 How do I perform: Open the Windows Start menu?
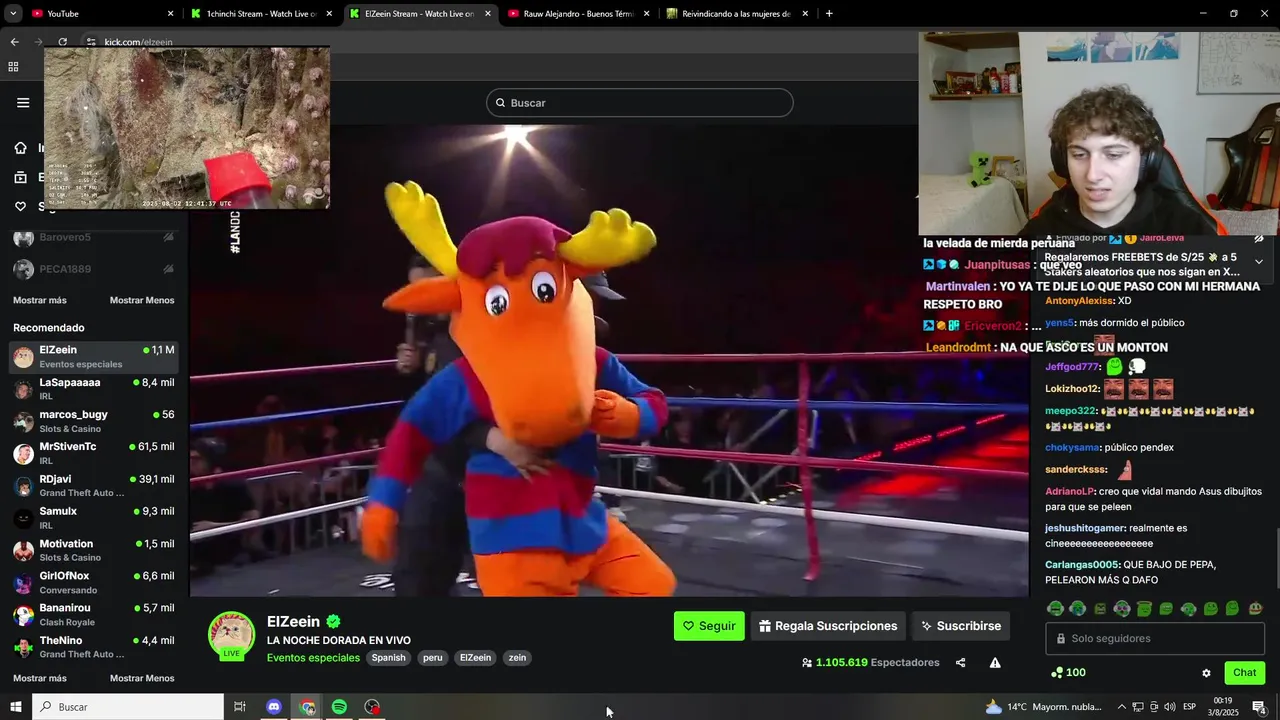15,707
